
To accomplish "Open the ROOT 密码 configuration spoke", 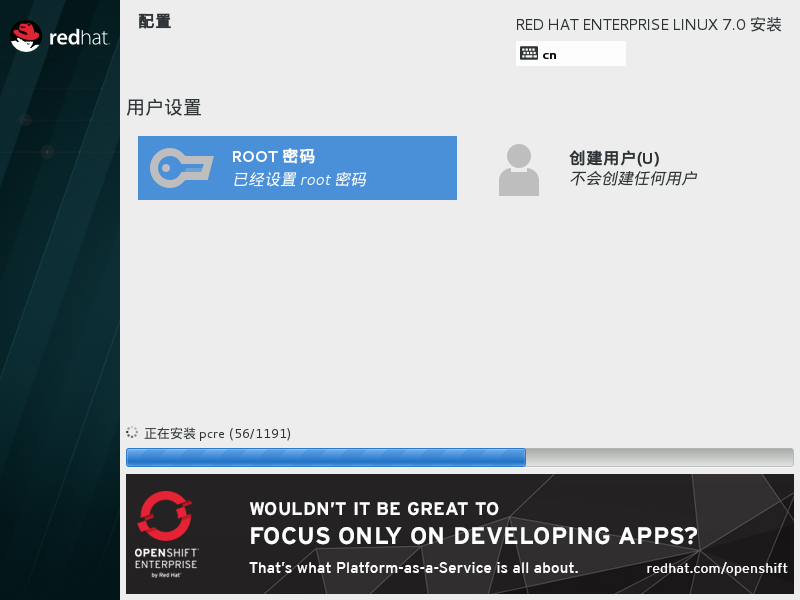I will 297,167.
